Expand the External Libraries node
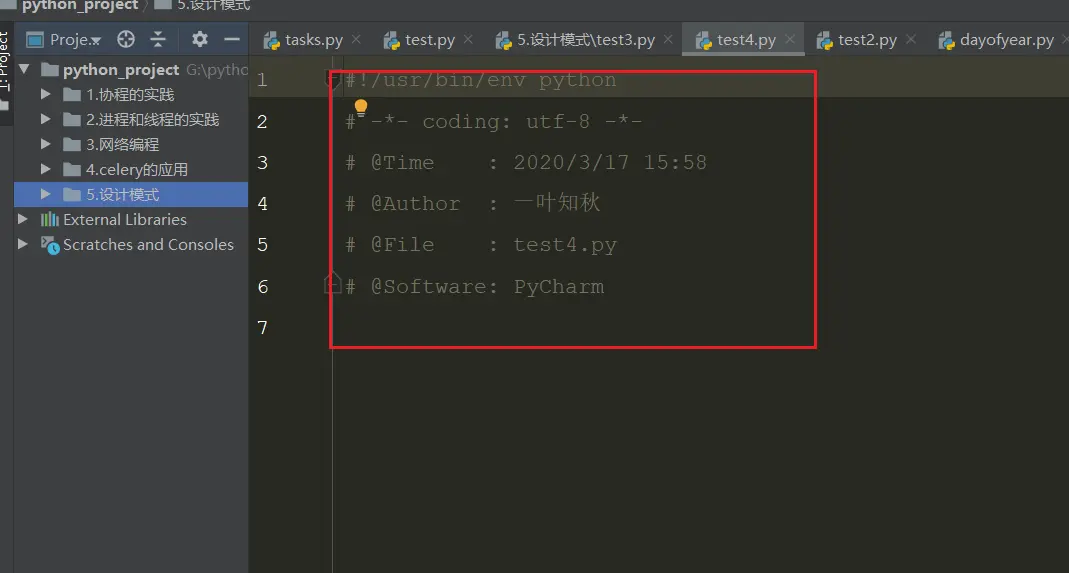 pos(24,220)
